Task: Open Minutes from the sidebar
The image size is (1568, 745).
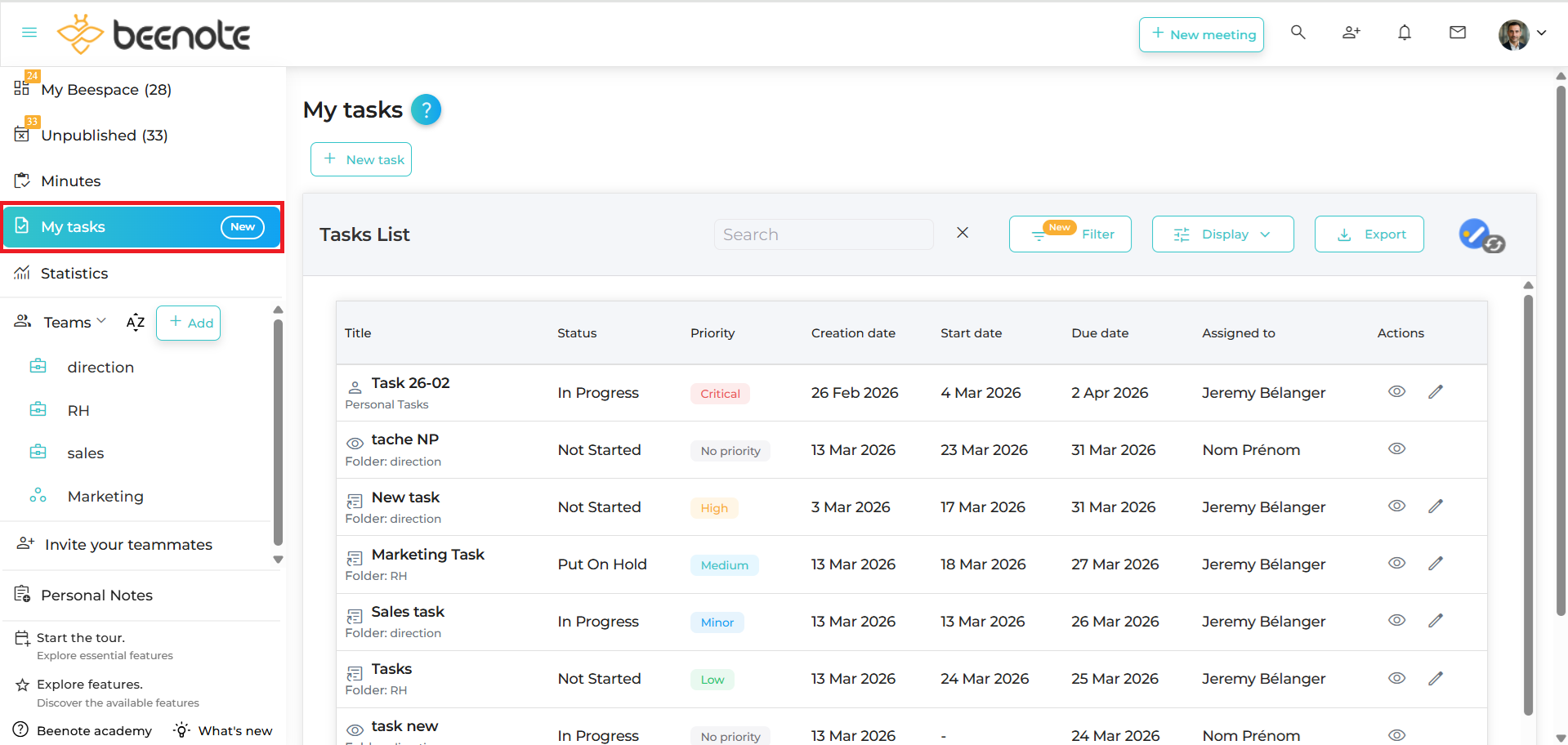Action: click(71, 181)
